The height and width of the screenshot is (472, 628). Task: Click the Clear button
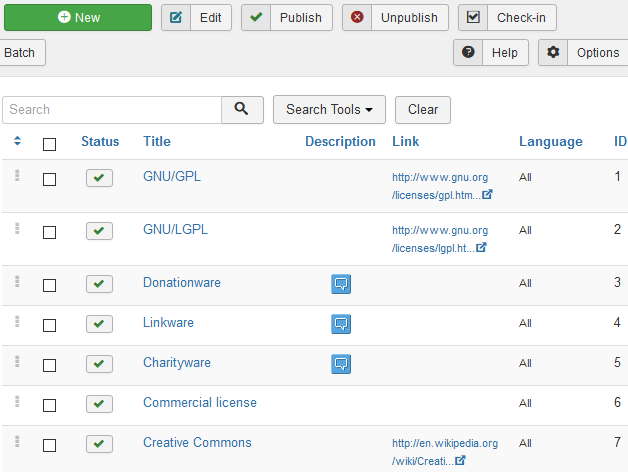coord(423,109)
